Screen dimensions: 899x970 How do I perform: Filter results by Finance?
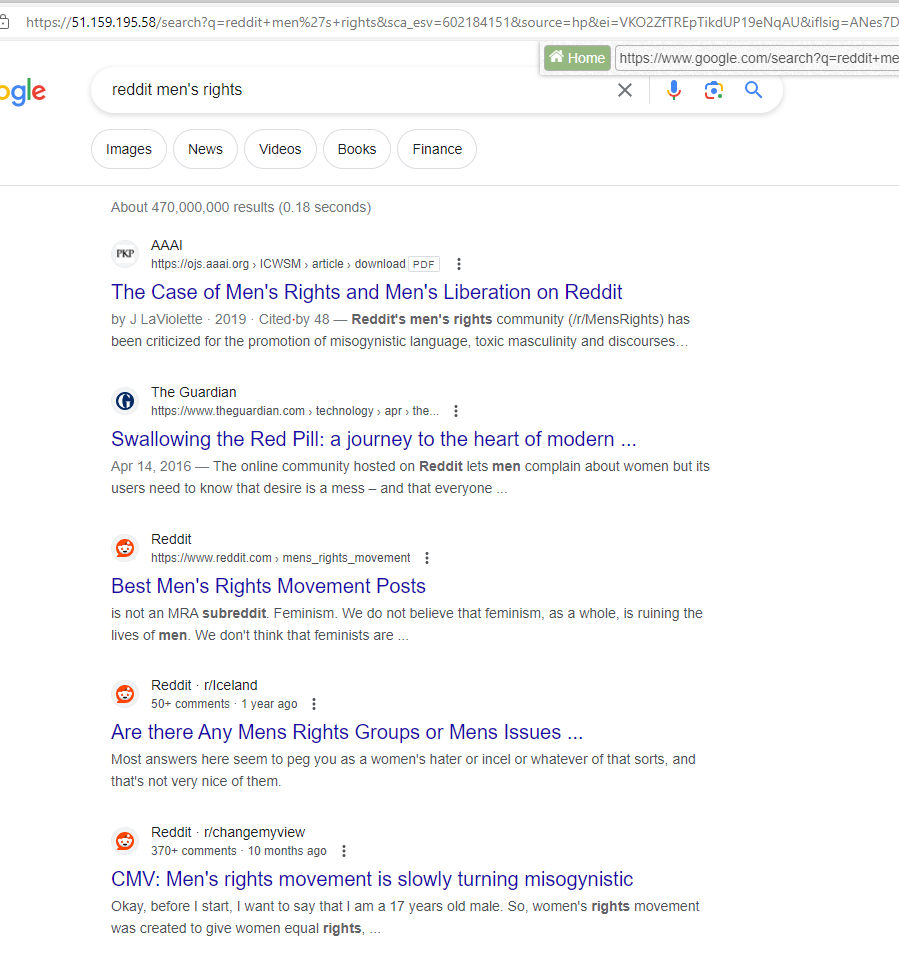point(437,149)
